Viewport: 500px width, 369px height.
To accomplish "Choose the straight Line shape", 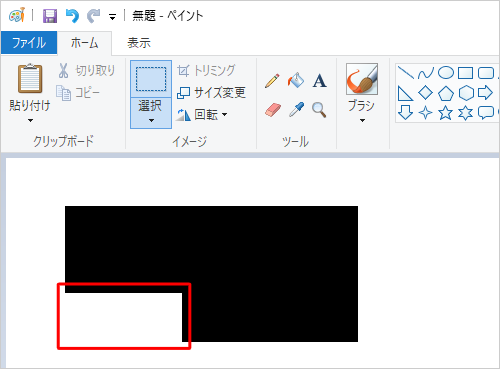I will 406,73.
